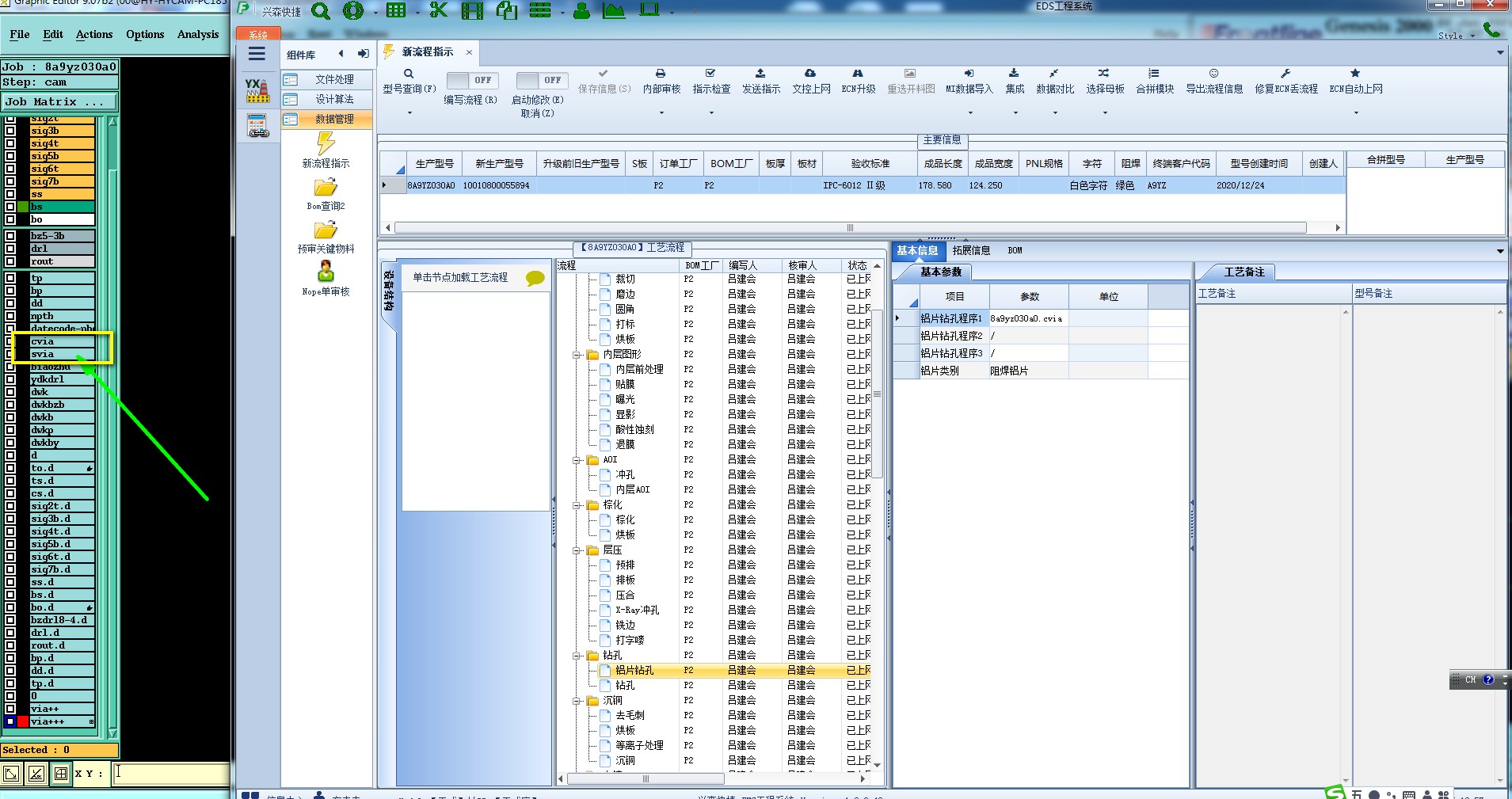Click the Job Matrix button

pyautogui.click(x=59, y=101)
